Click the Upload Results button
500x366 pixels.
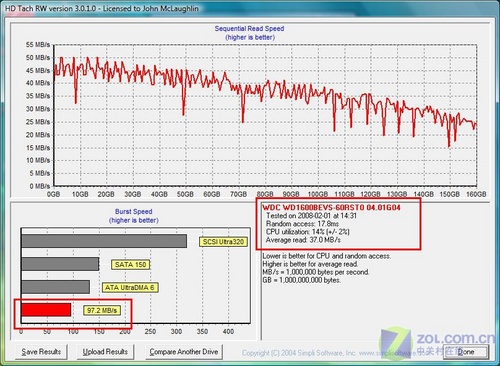[105, 352]
